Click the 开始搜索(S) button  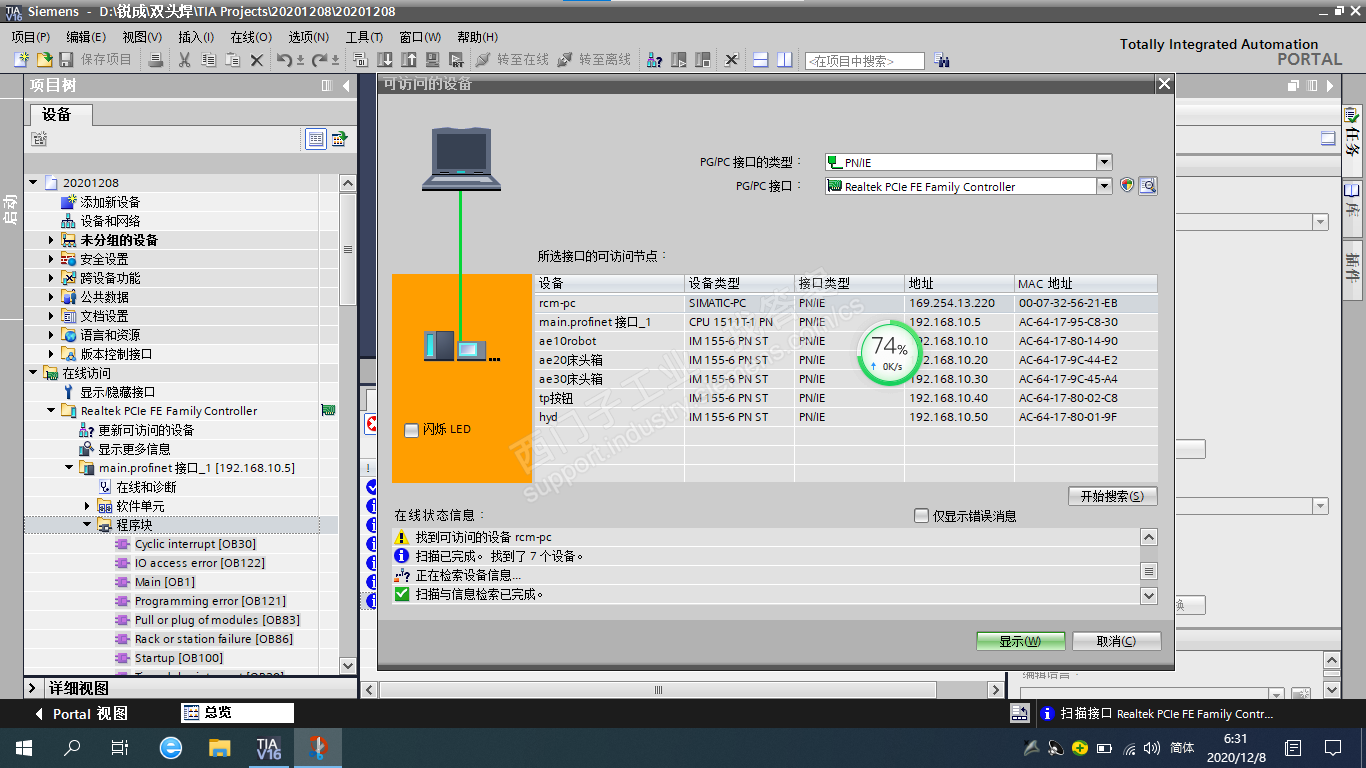(1112, 496)
